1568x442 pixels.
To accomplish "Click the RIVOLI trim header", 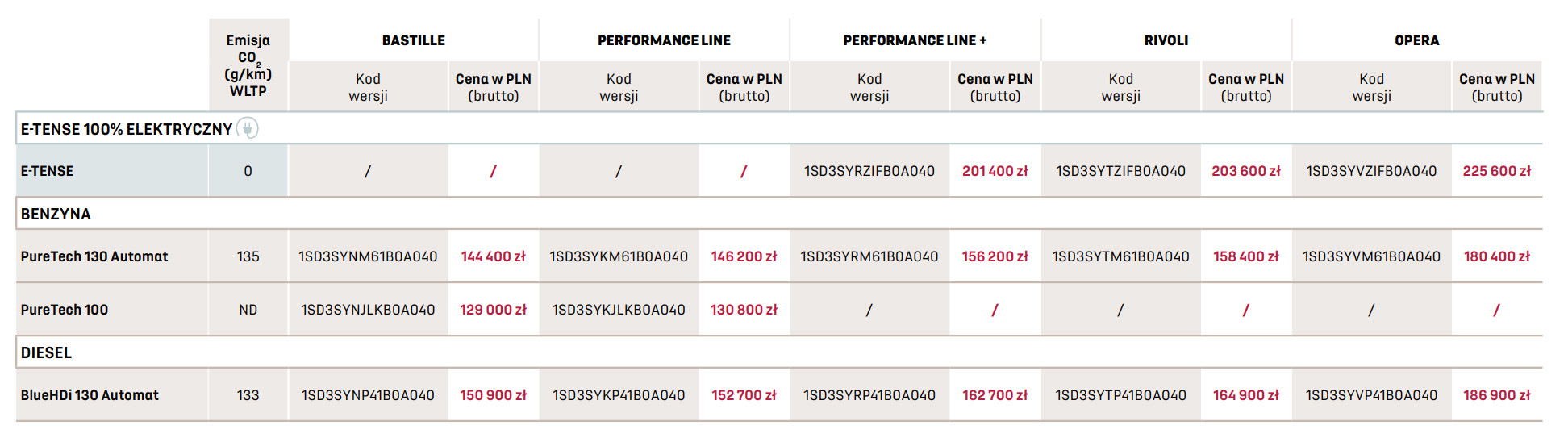I will click(1166, 40).
